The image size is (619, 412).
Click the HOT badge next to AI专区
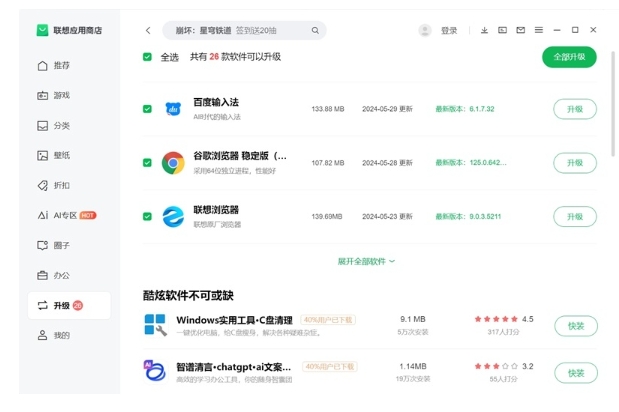(x=88, y=215)
